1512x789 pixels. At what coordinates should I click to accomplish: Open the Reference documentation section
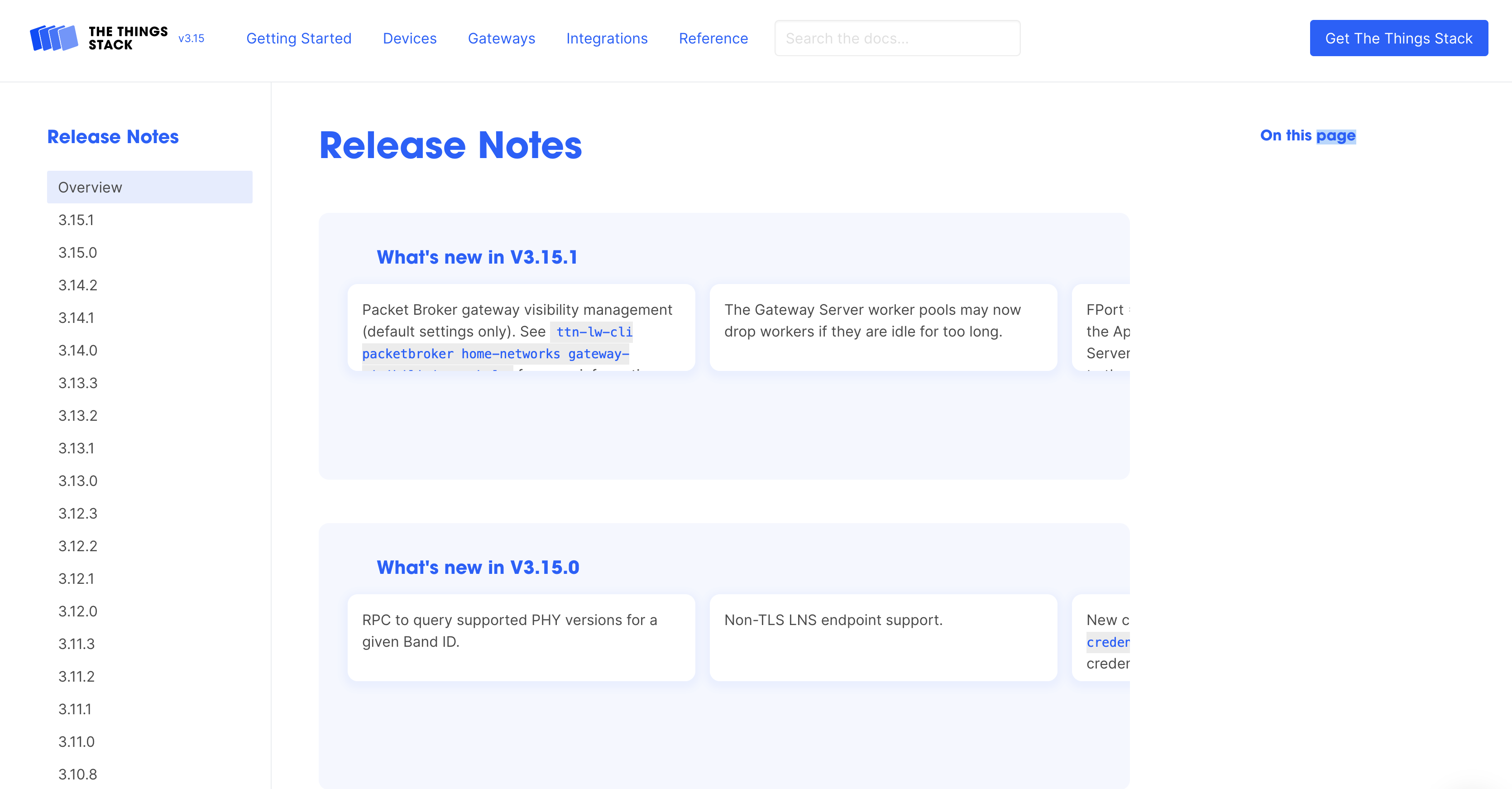tap(713, 38)
